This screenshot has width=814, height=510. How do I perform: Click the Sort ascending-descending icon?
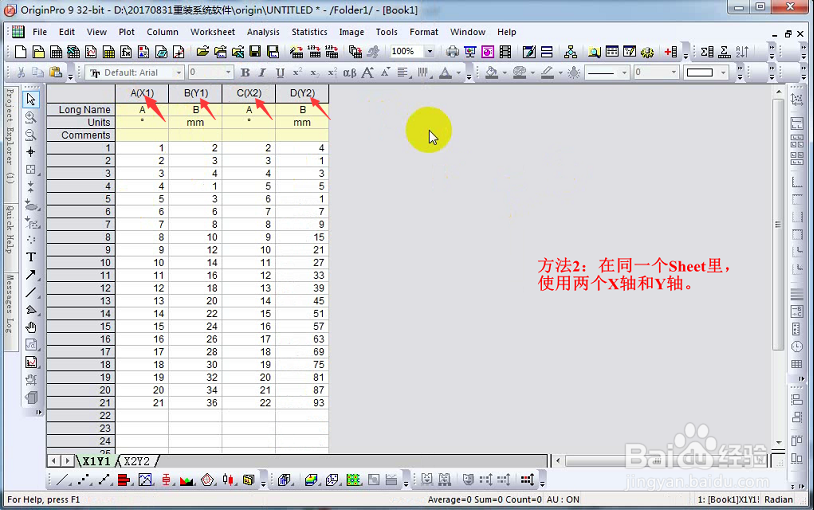742,51
